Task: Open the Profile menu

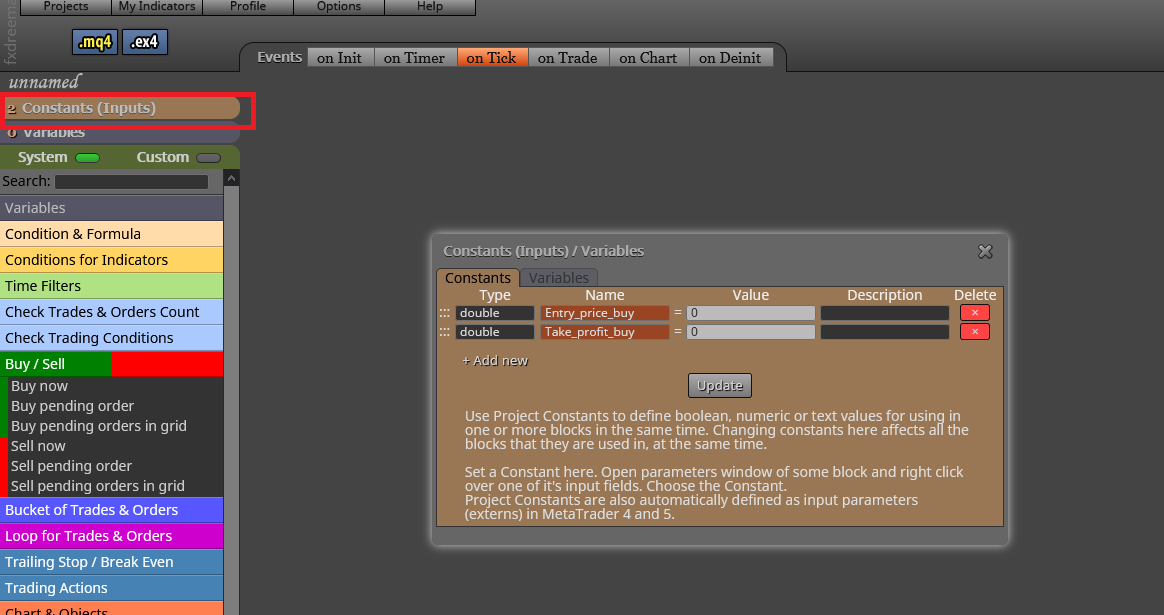Action: [248, 7]
